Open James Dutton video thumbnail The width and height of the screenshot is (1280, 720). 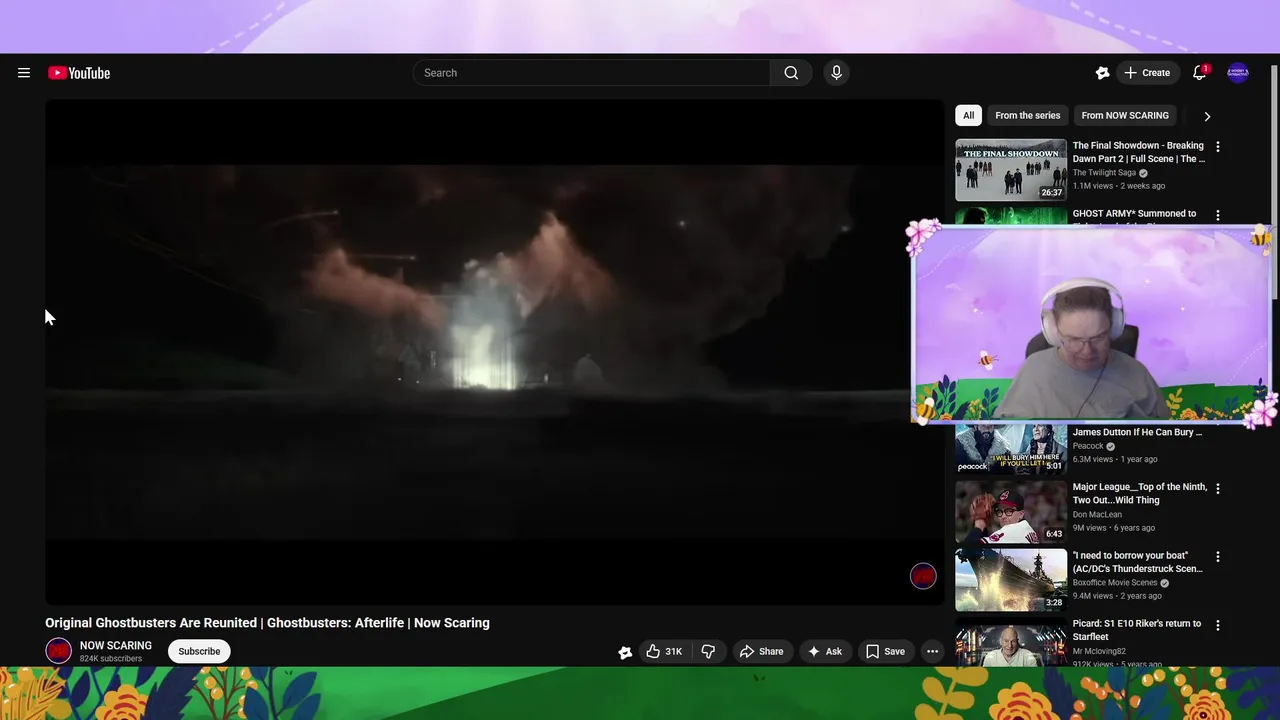tap(1011, 449)
